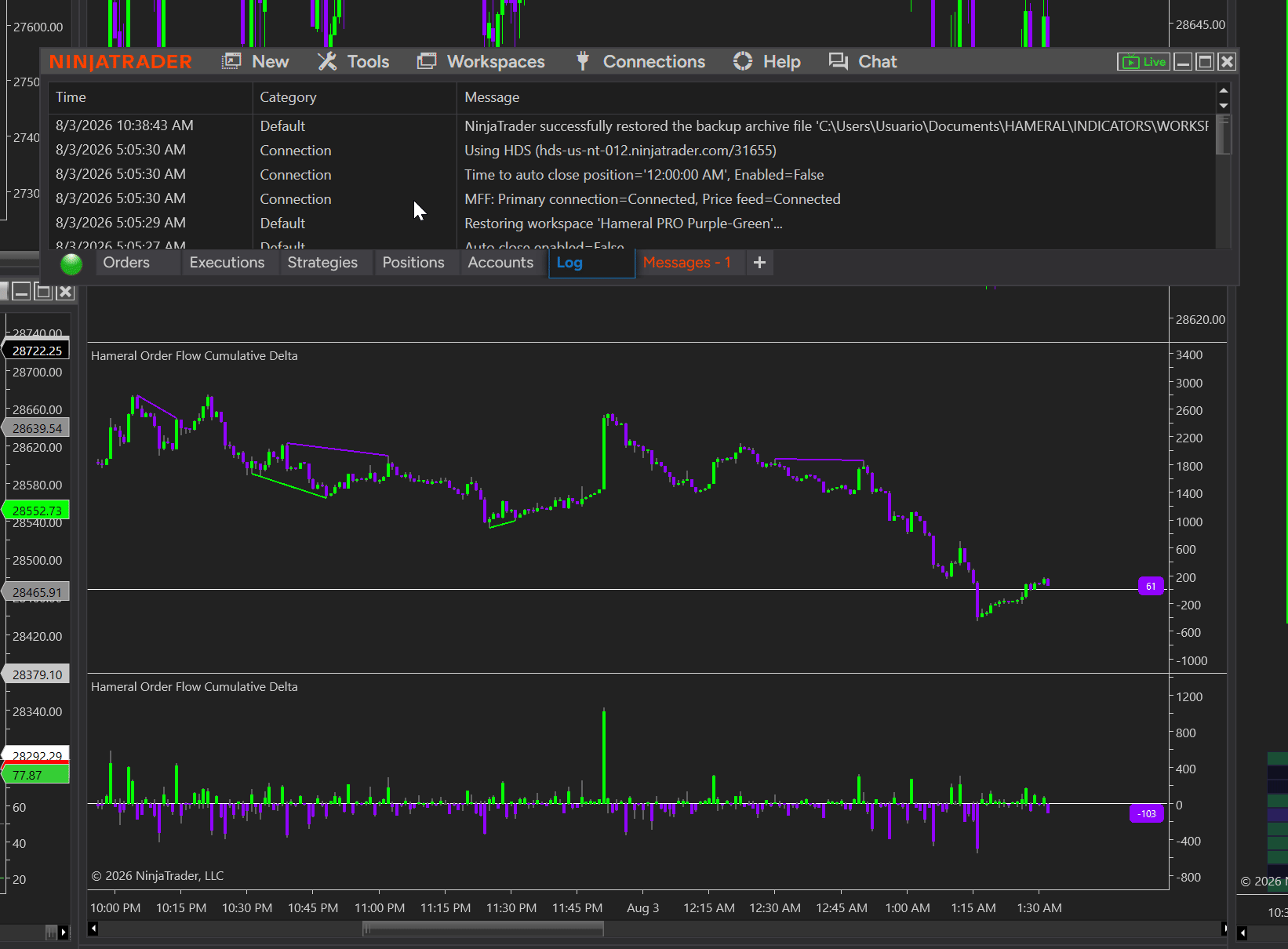Click the log vertical scrollbar thumb

(1224, 135)
